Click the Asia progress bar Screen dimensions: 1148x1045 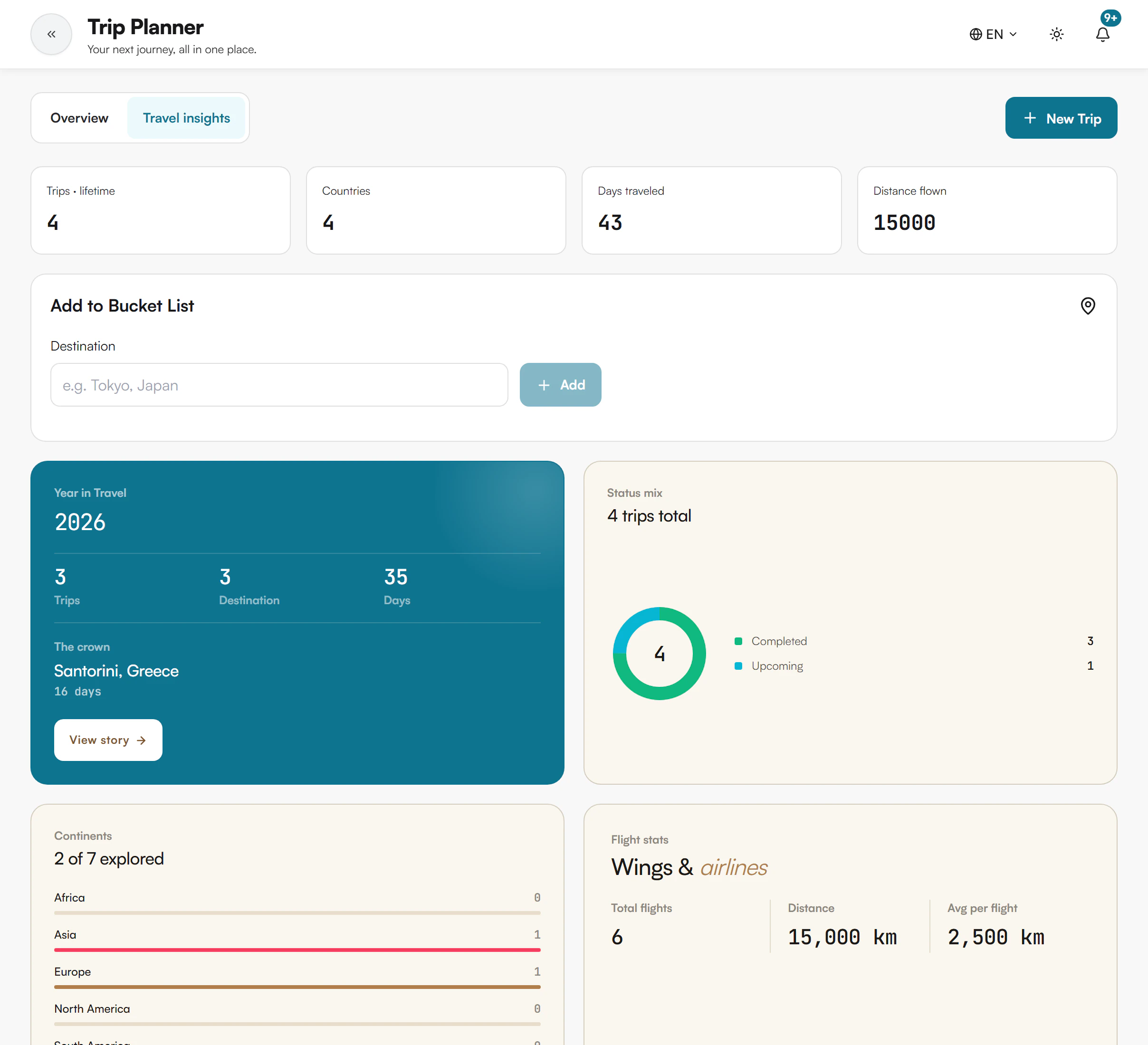point(297,950)
